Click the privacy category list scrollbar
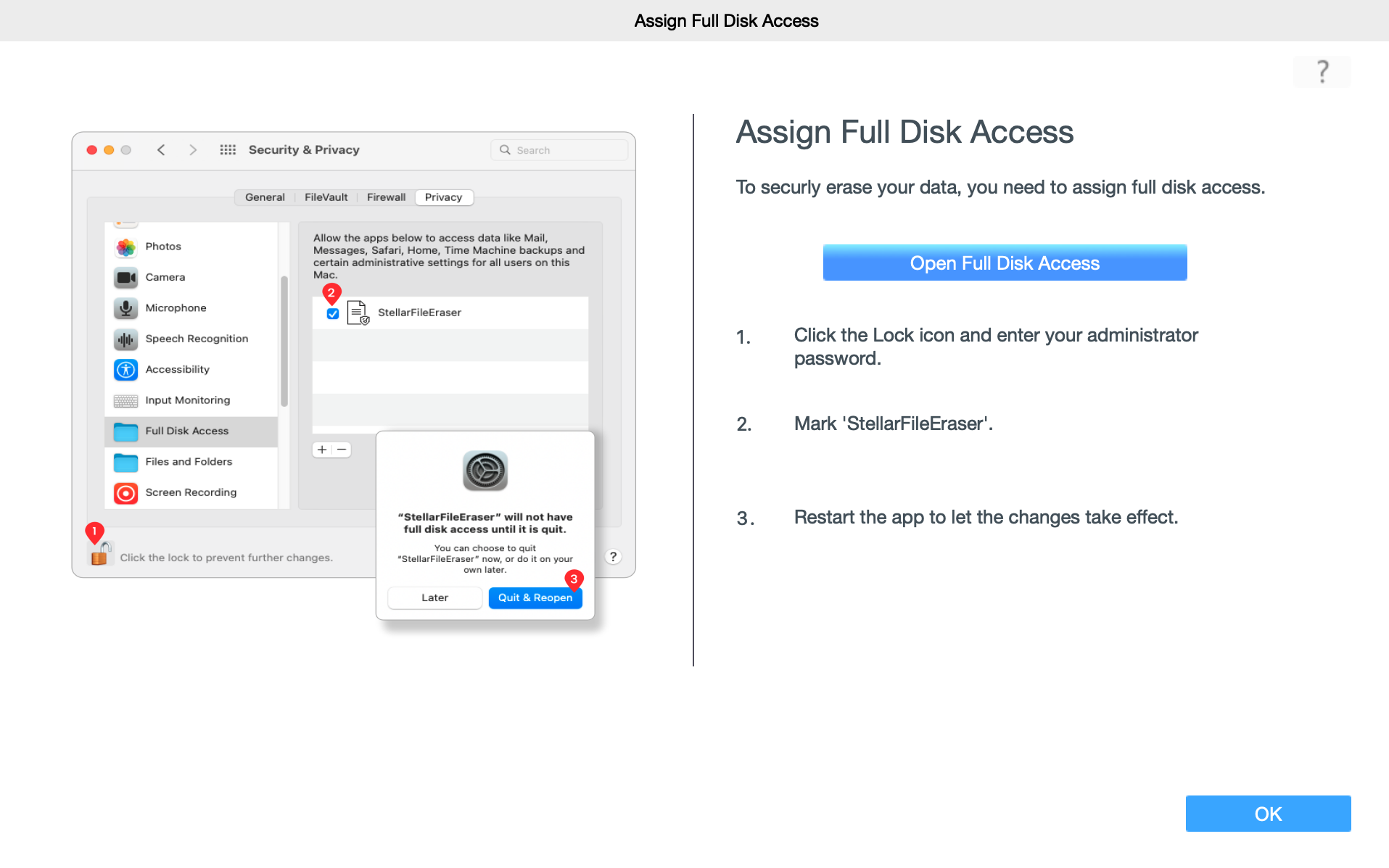Screen dimensions: 1389x868 pos(284,341)
